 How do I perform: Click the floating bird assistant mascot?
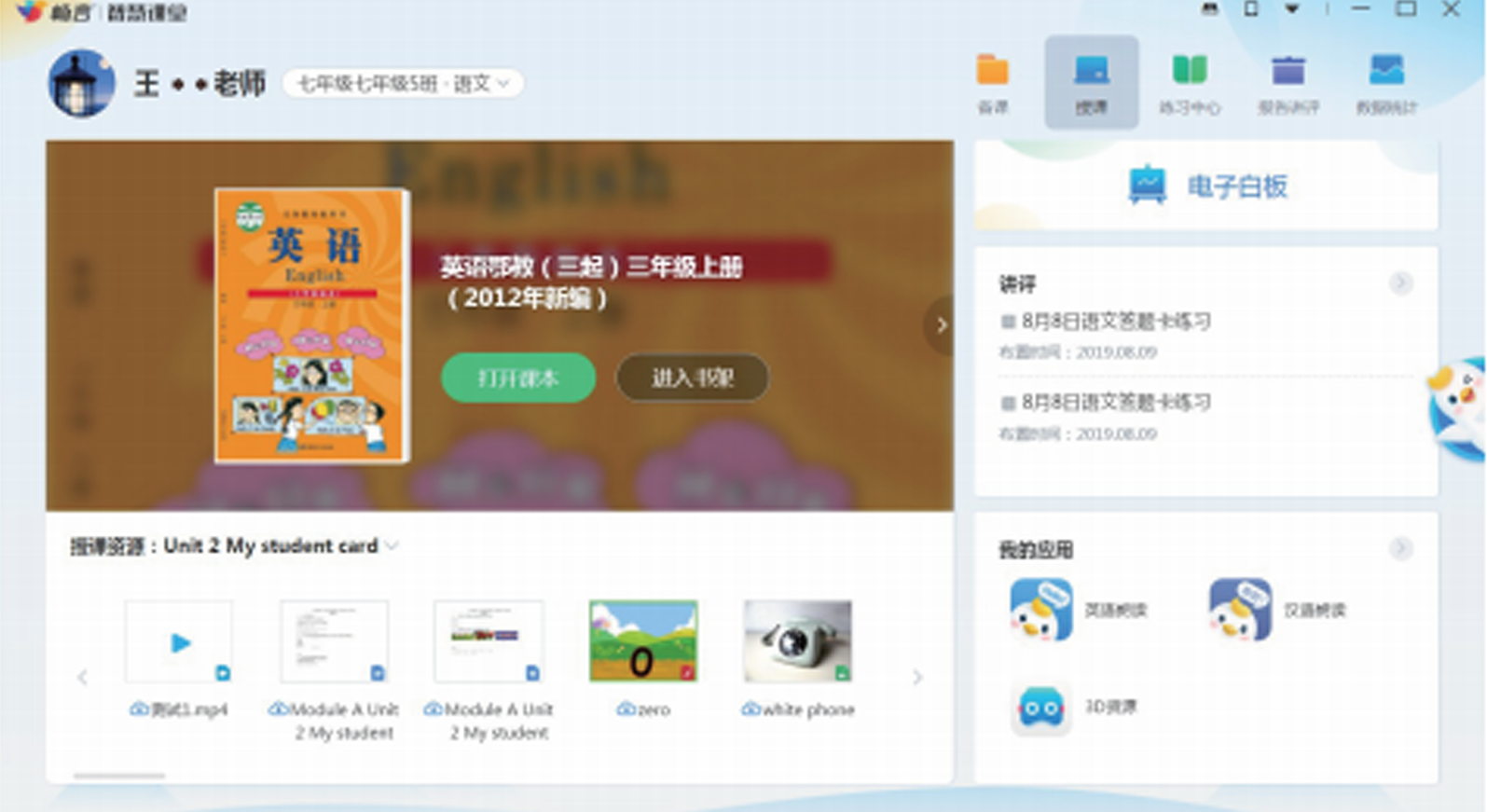click(x=1459, y=407)
